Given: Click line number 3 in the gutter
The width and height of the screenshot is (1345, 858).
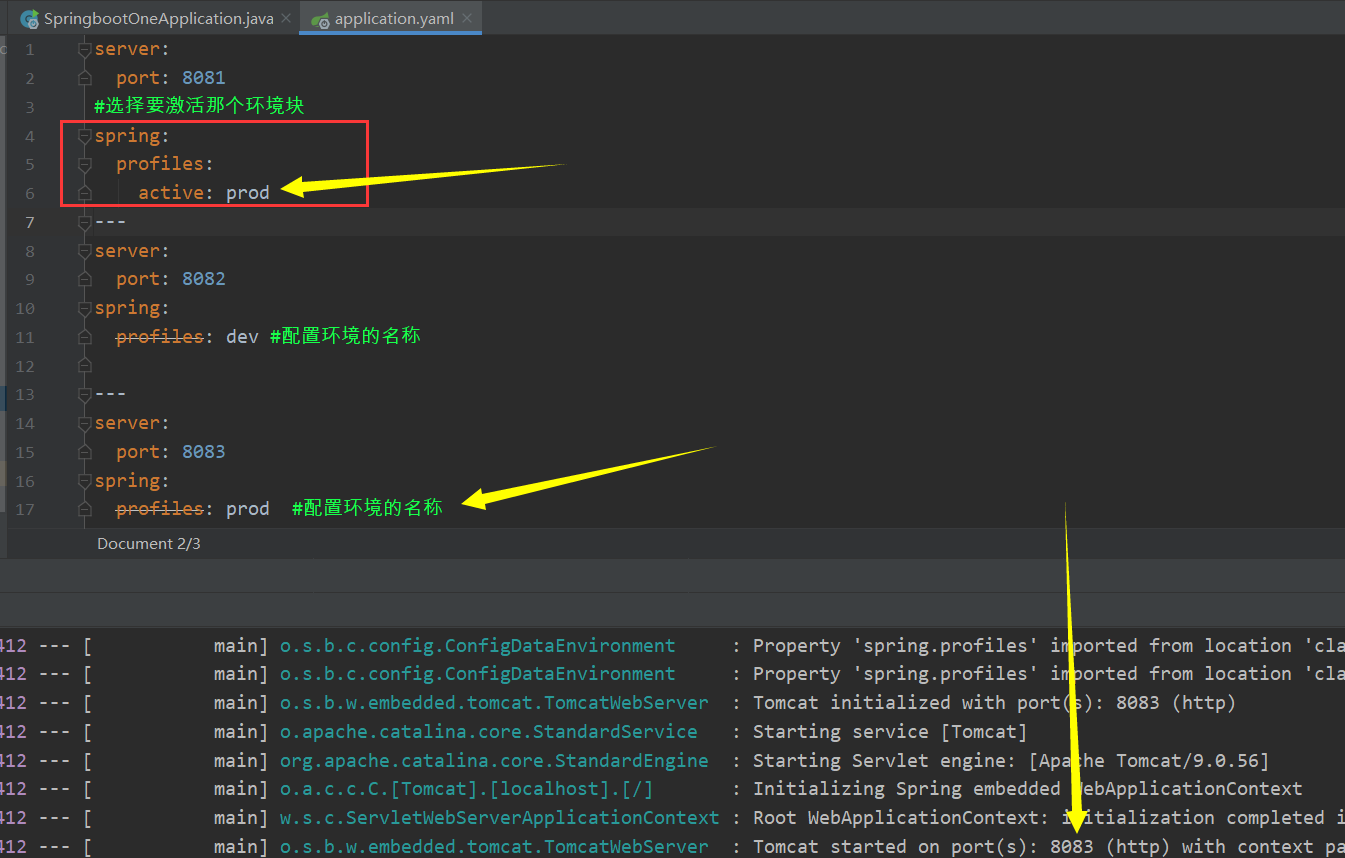Looking at the screenshot, I should pyautogui.click(x=30, y=107).
